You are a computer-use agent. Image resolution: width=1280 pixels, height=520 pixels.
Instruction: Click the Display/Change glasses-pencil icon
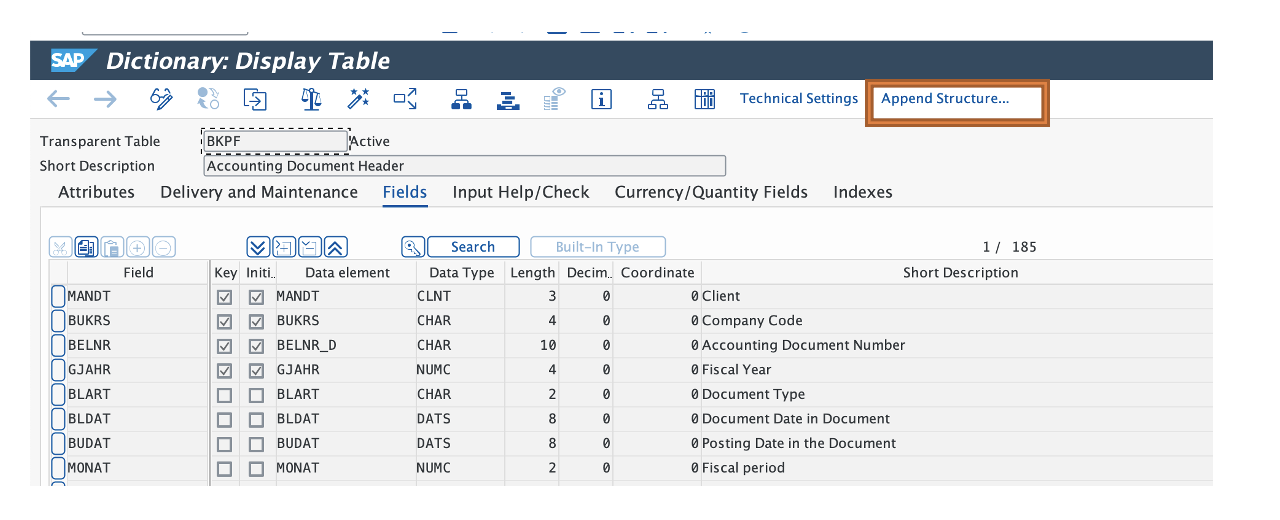[x=161, y=99]
